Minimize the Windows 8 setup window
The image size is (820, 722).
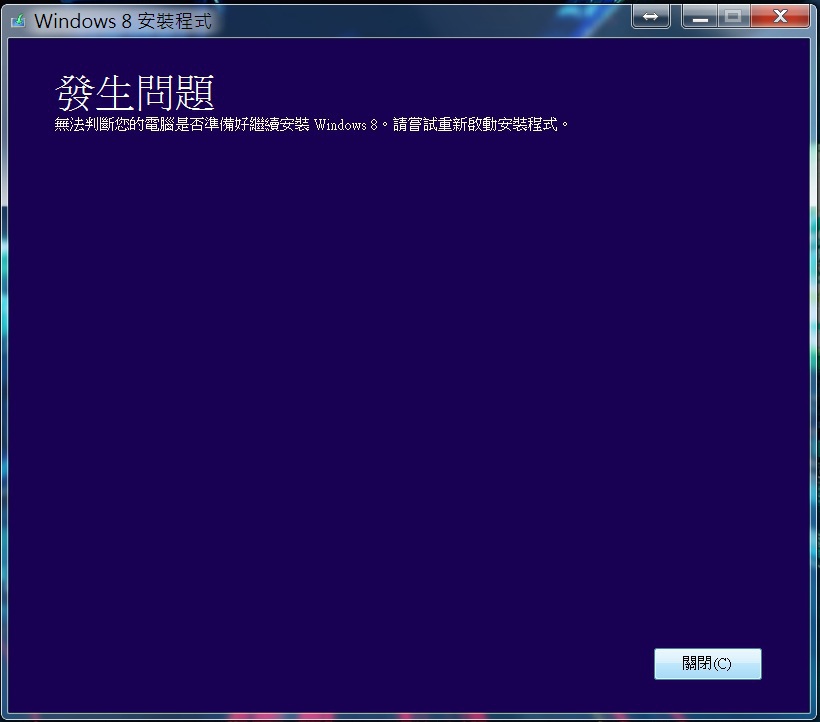click(x=700, y=16)
